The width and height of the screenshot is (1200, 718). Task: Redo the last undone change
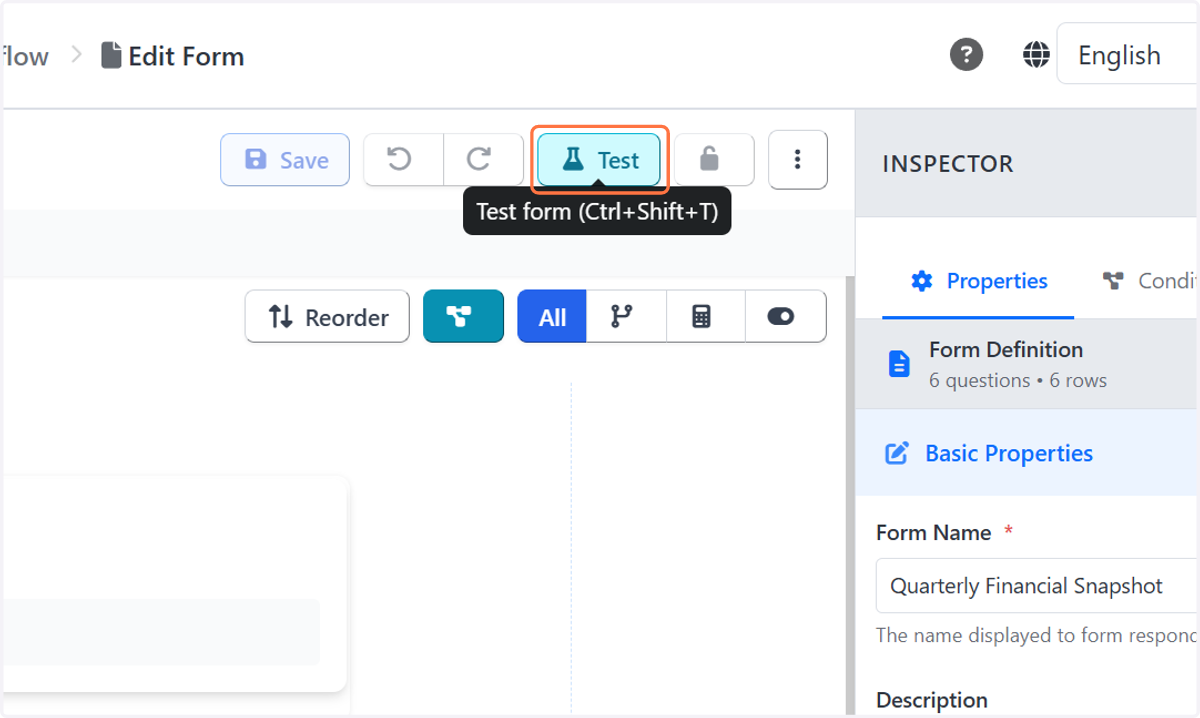pos(483,160)
